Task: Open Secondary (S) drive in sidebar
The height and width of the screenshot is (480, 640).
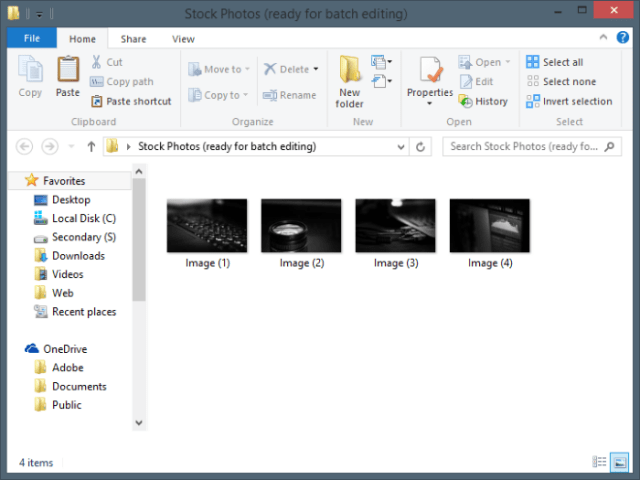Action: click(75, 237)
